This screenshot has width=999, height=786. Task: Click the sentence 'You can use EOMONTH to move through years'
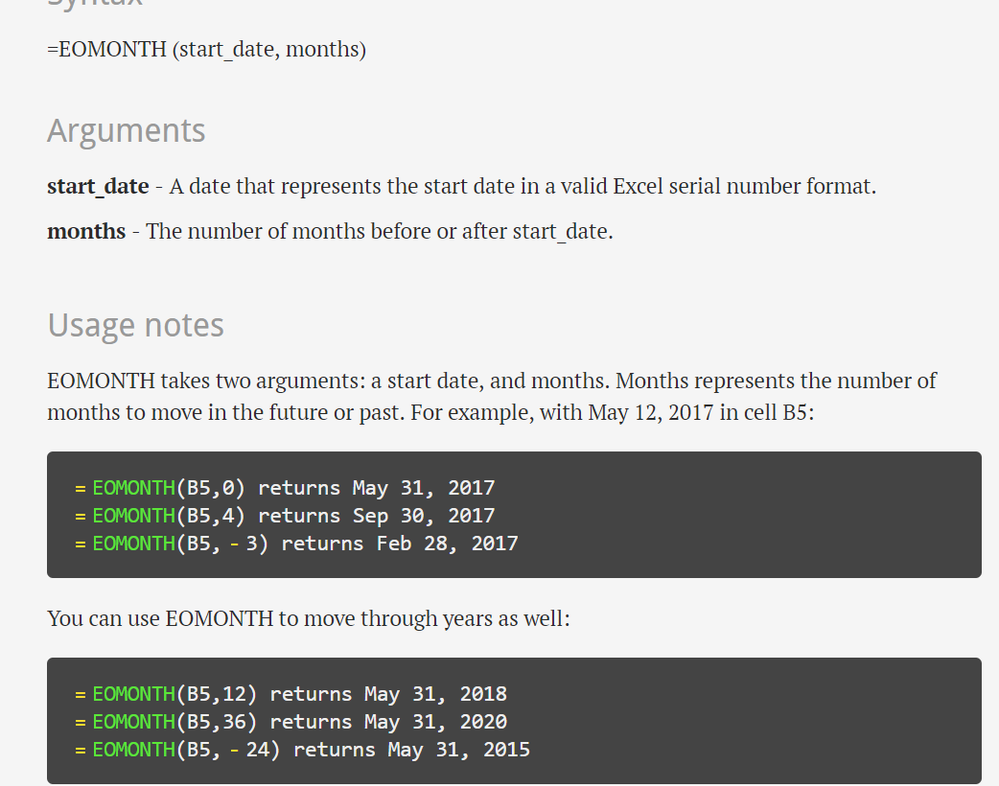pos(308,619)
